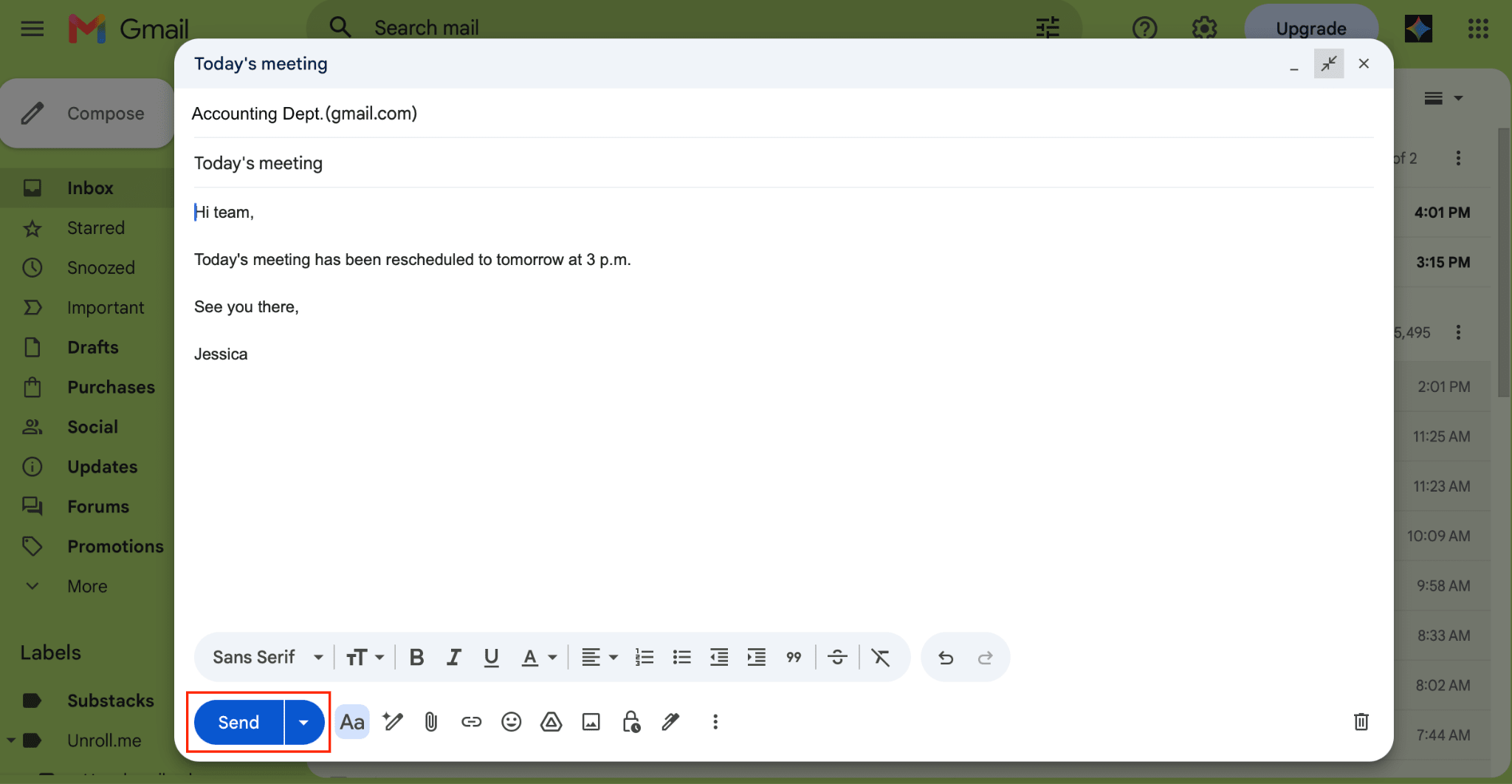Screen dimensions: 1512x784
Task: Click the Compose button
Action: click(x=87, y=113)
